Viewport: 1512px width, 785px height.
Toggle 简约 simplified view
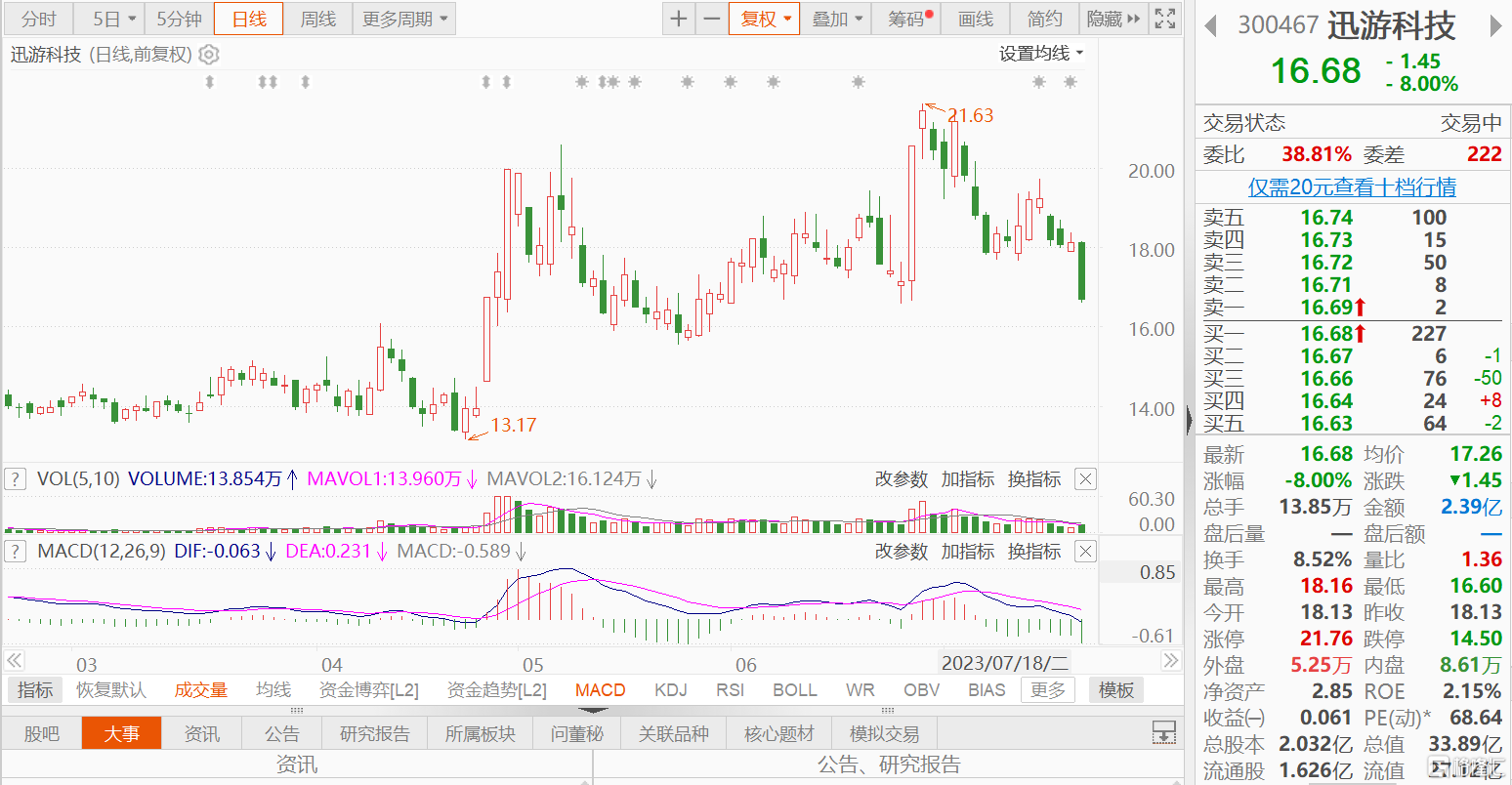pos(1044,18)
